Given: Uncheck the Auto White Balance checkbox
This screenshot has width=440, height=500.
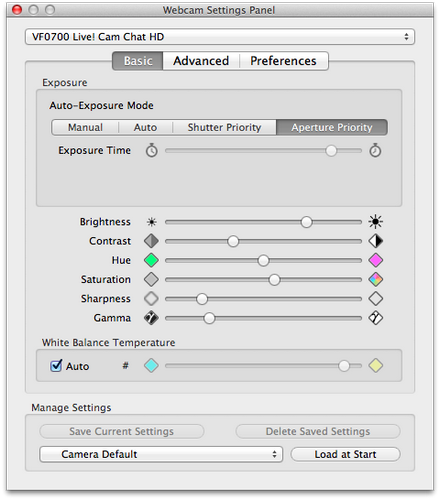Looking at the screenshot, I should pos(56,366).
